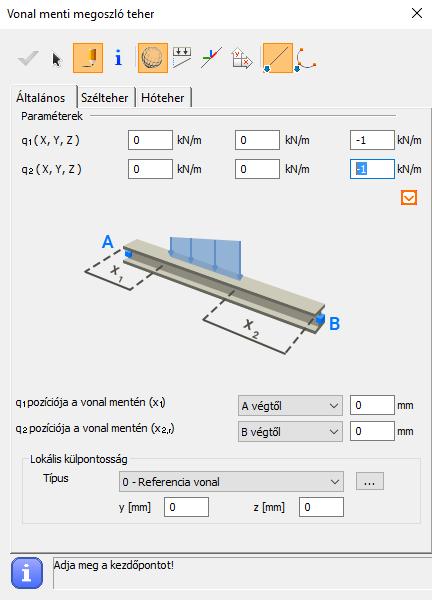Click the q1 Z value field

tap(372, 140)
